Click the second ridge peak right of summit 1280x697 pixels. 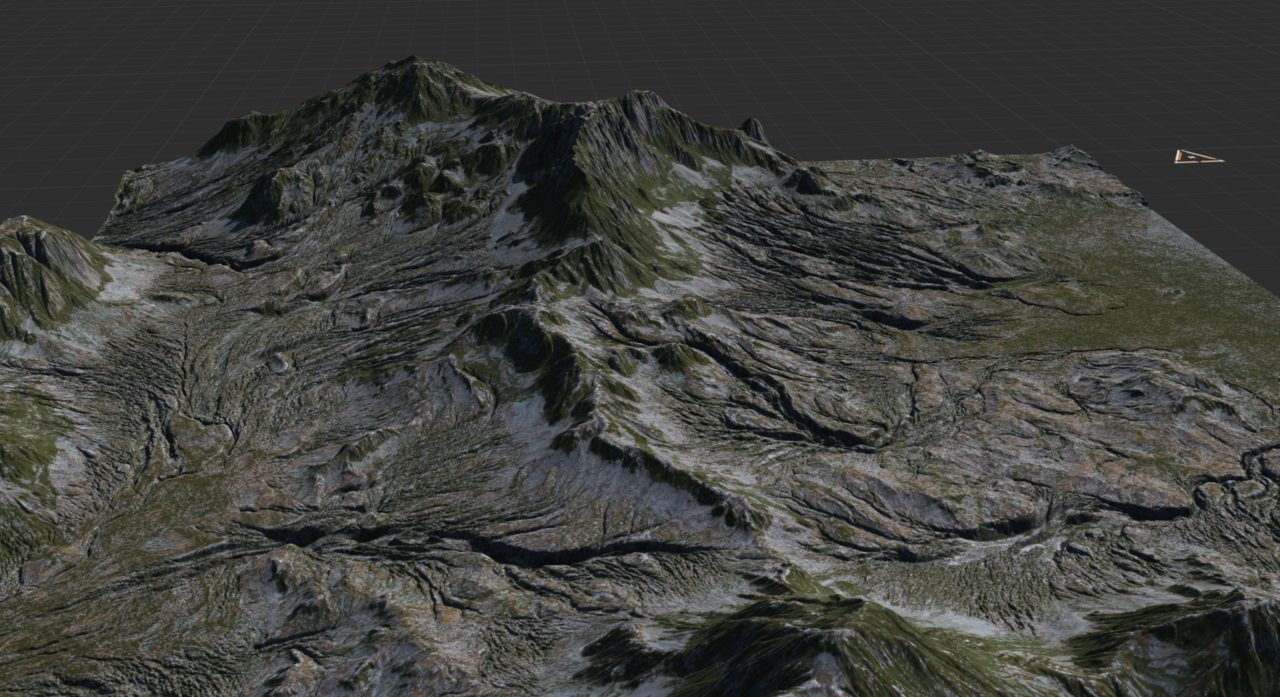coord(638,98)
